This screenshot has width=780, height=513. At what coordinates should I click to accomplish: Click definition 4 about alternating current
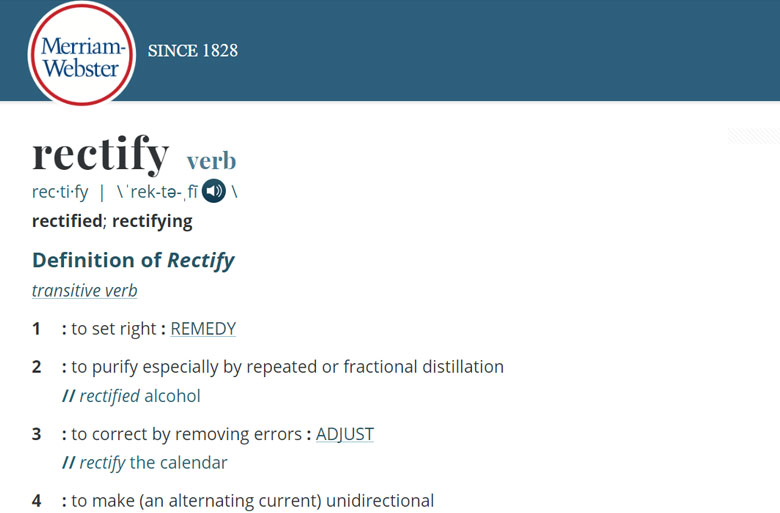[248, 501]
